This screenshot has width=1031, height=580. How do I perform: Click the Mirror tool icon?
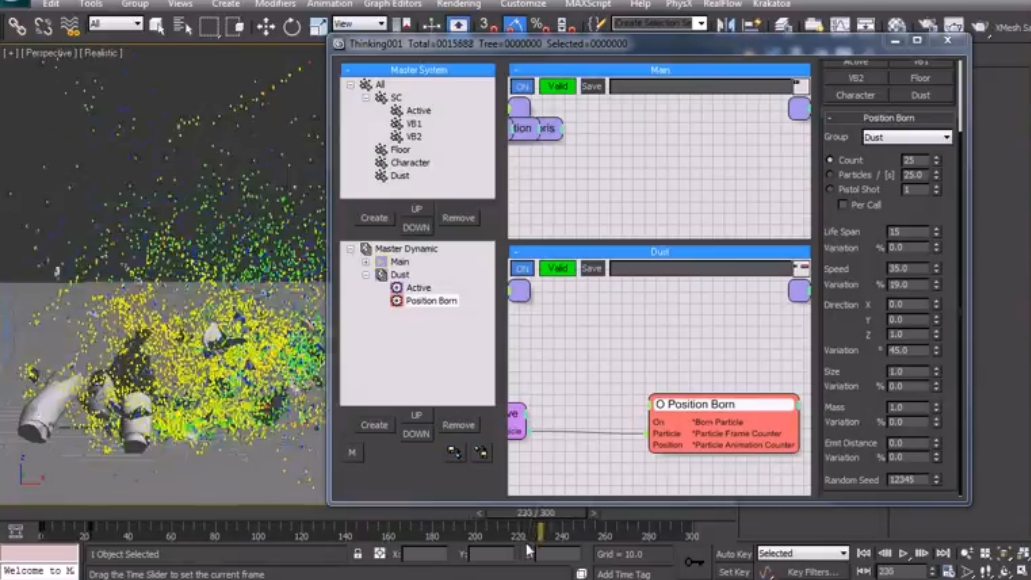pyautogui.click(x=726, y=25)
